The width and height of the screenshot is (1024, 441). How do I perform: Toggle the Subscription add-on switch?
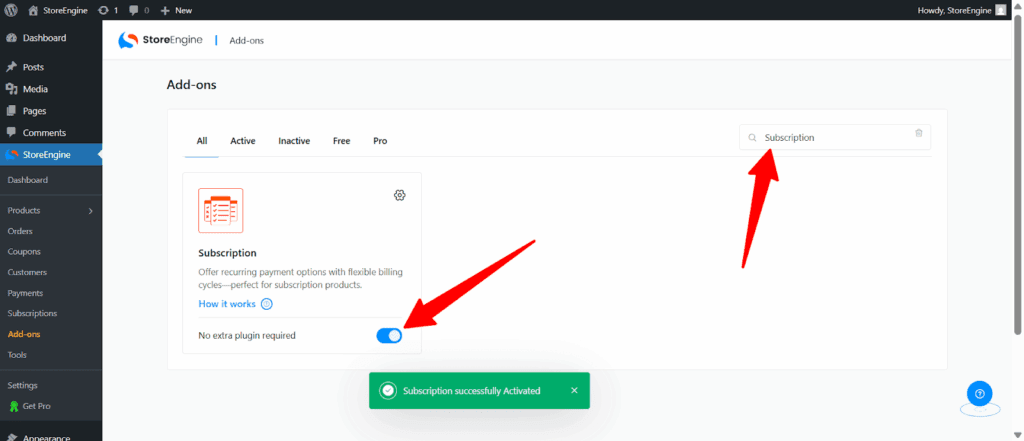pos(389,336)
